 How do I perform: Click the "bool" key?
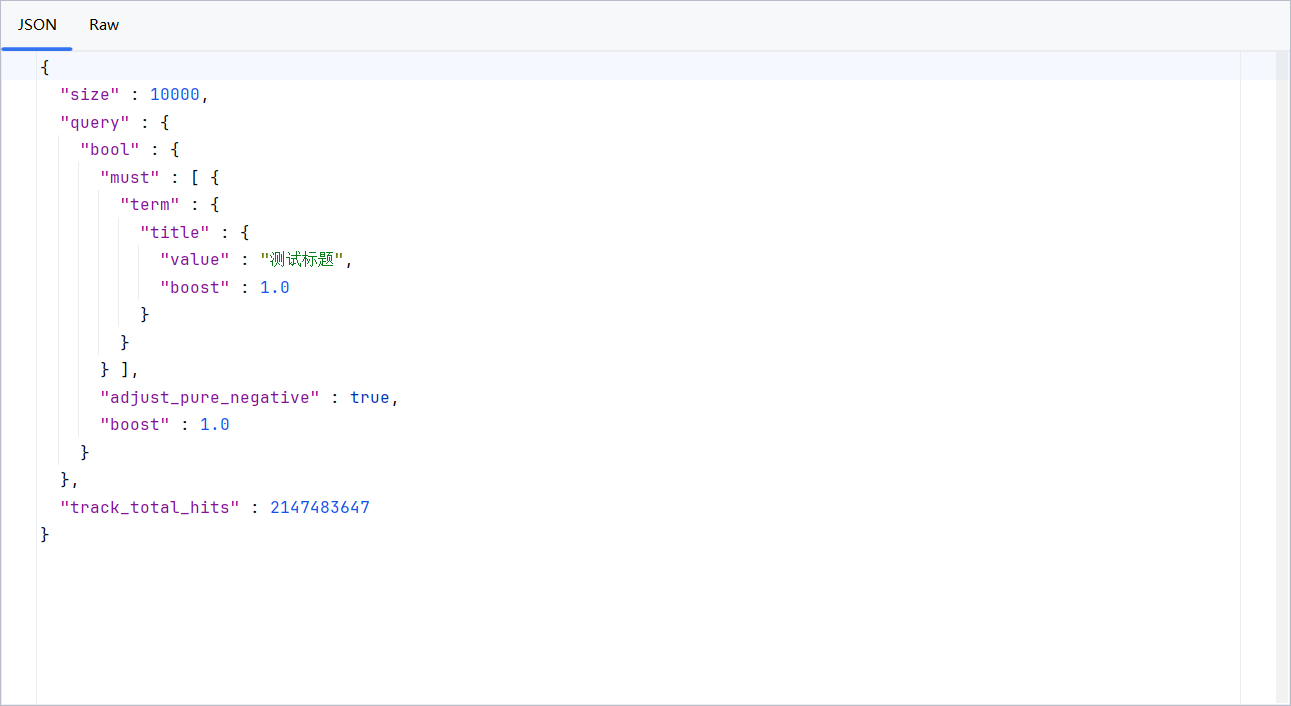(x=110, y=150)
